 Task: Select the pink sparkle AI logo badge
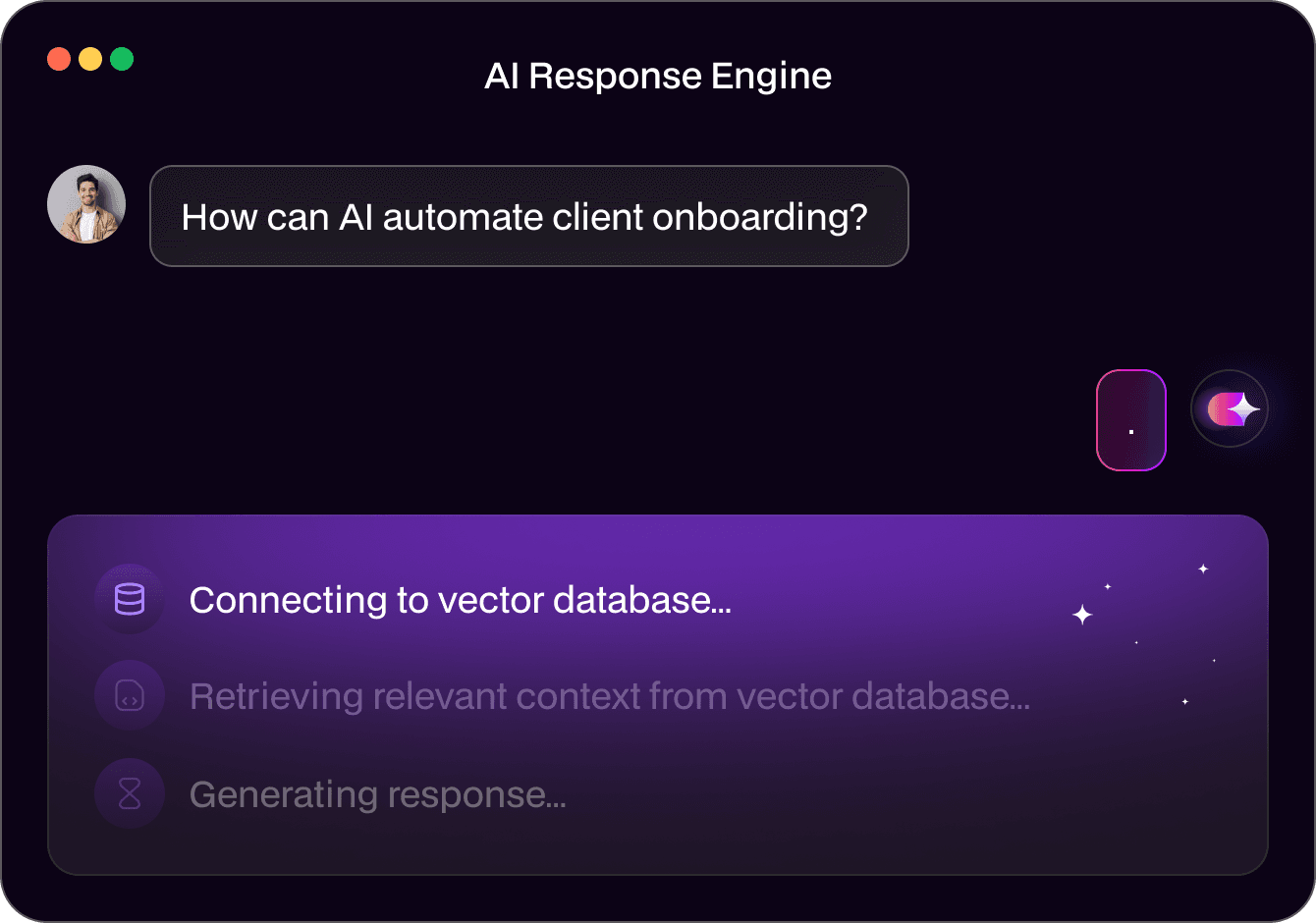click(x=1230, y=407)
